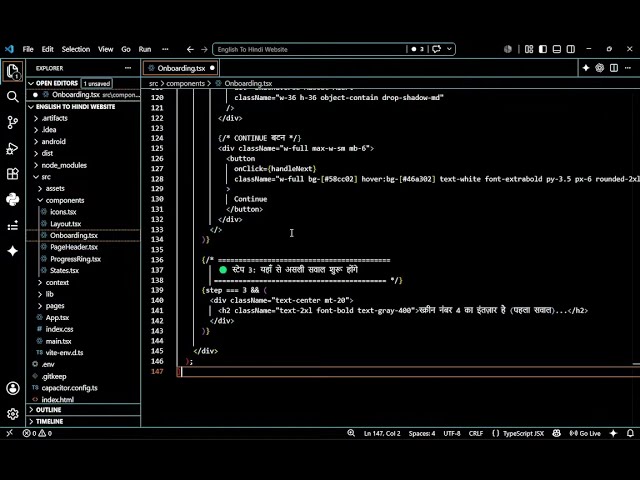Open the sparkle AI panel in activity bar
This screenshot has width=640, height=480.
(12, 251)
